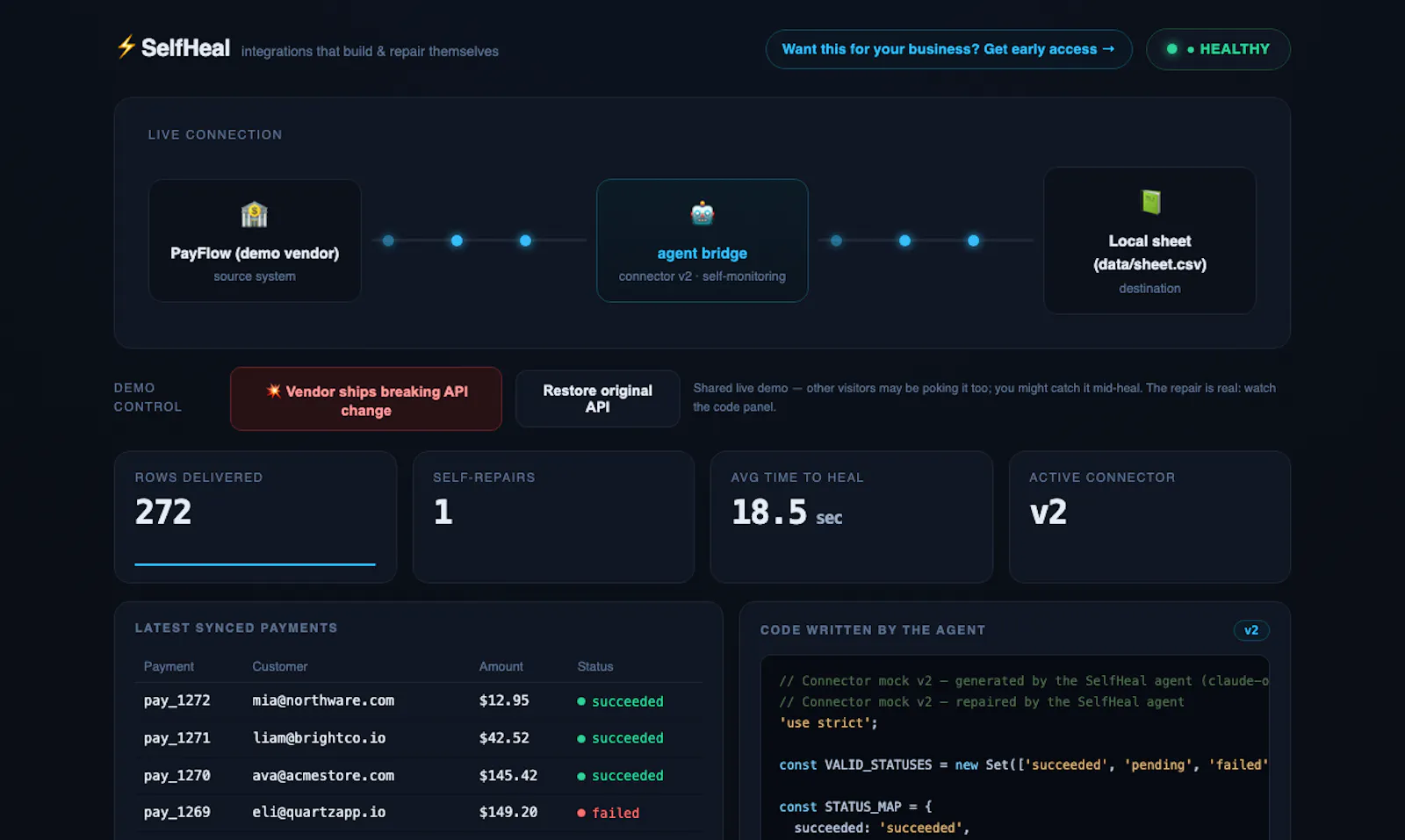Screen dimensions: 1405x840
Task: Click the Status column header
Action: [x=595, y=666]
